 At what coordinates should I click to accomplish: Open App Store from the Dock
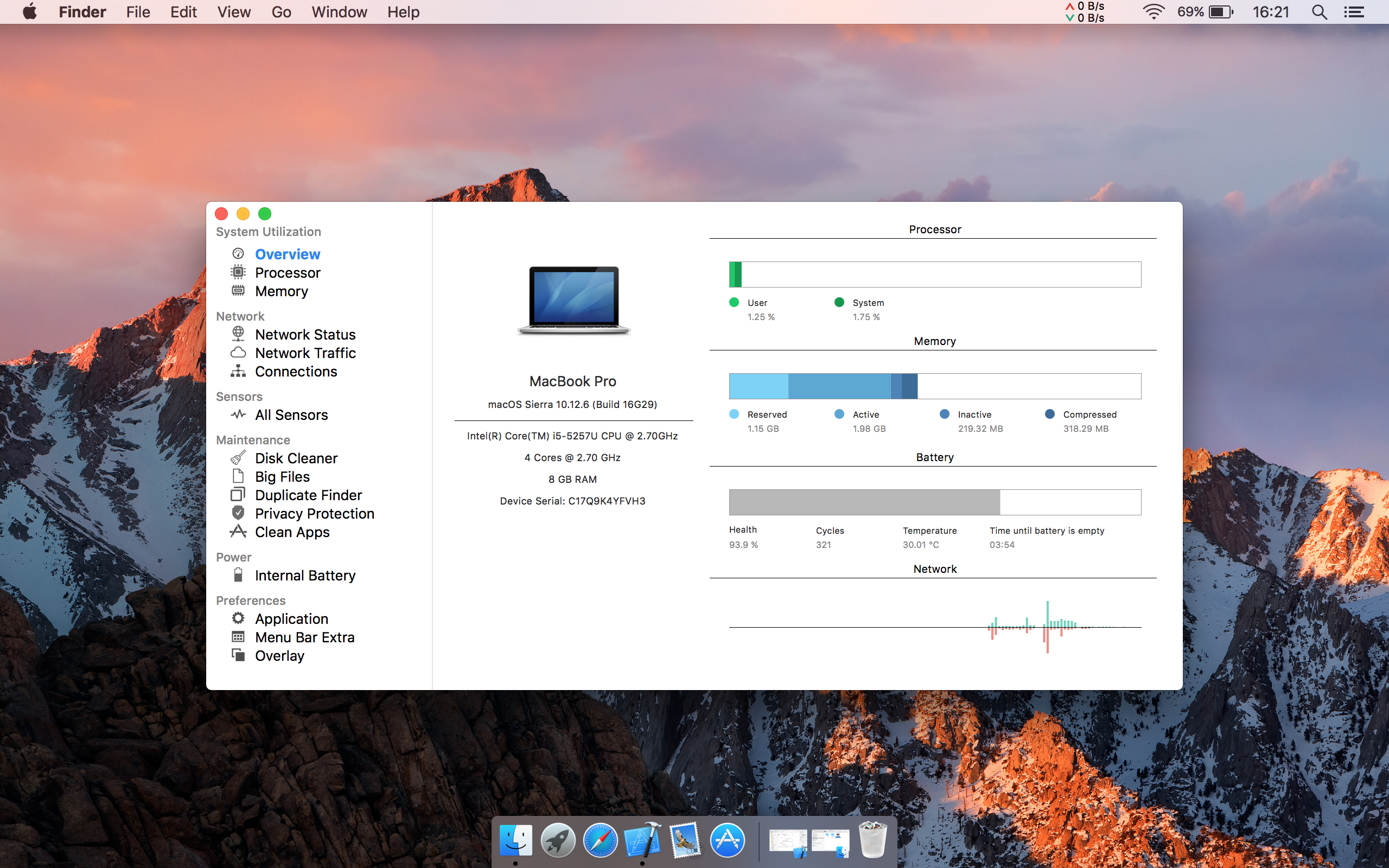pyautogui.click(x=727, y=840)
